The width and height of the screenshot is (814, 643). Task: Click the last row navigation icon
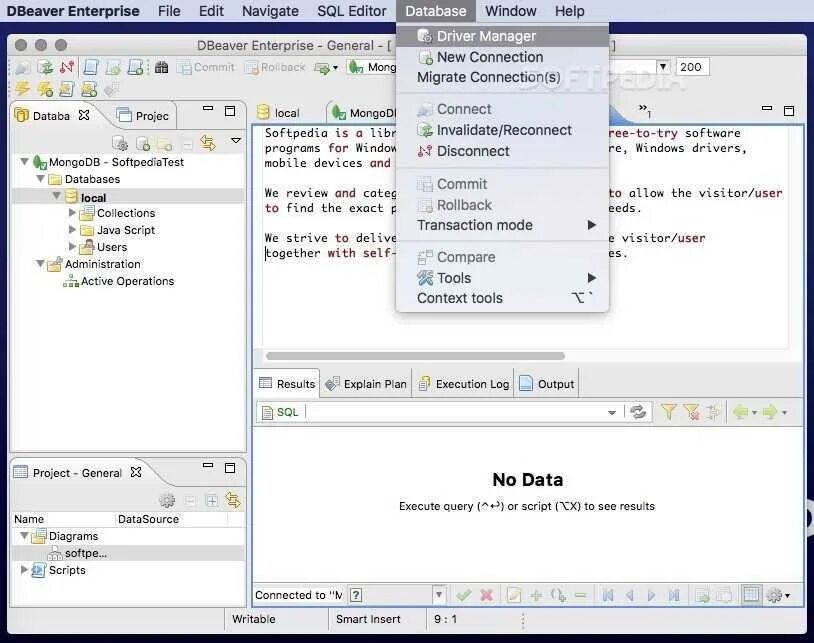pyautogui.click(x=674, y=595)
